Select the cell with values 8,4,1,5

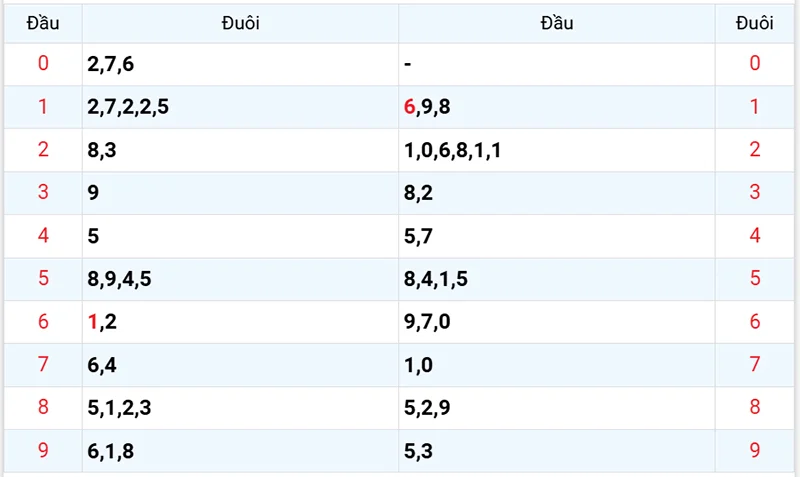pos(435,279)
